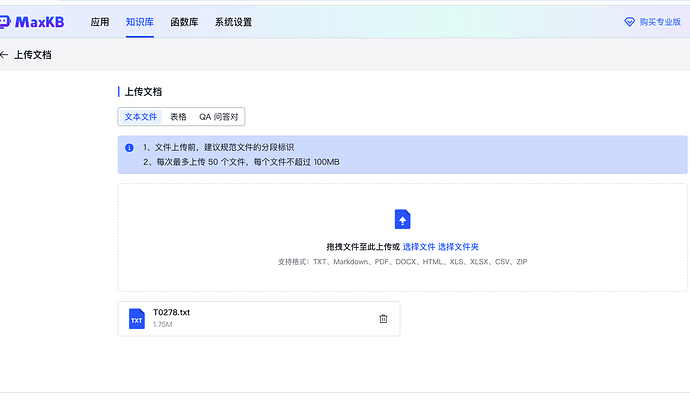Click the 1.75M file size text
This screenshot has height=399, width=690.
pos(162,324)
